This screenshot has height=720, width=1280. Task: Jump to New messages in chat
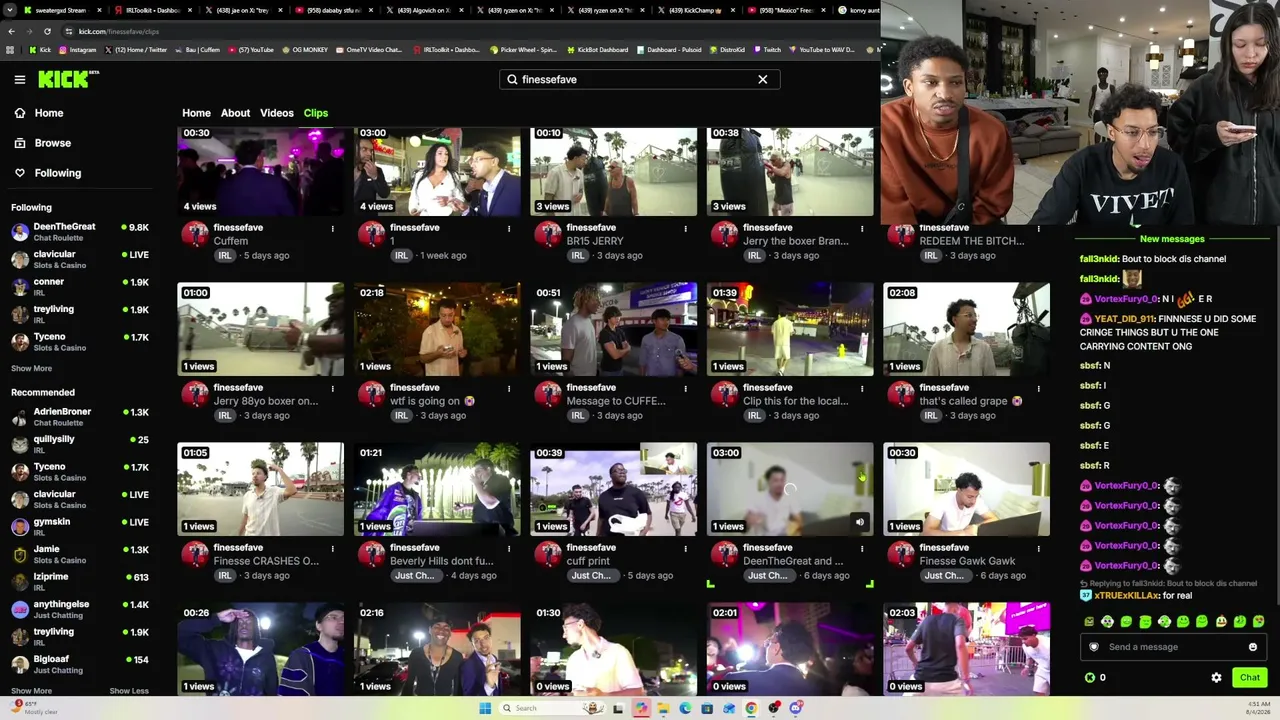pos(1172,239)
